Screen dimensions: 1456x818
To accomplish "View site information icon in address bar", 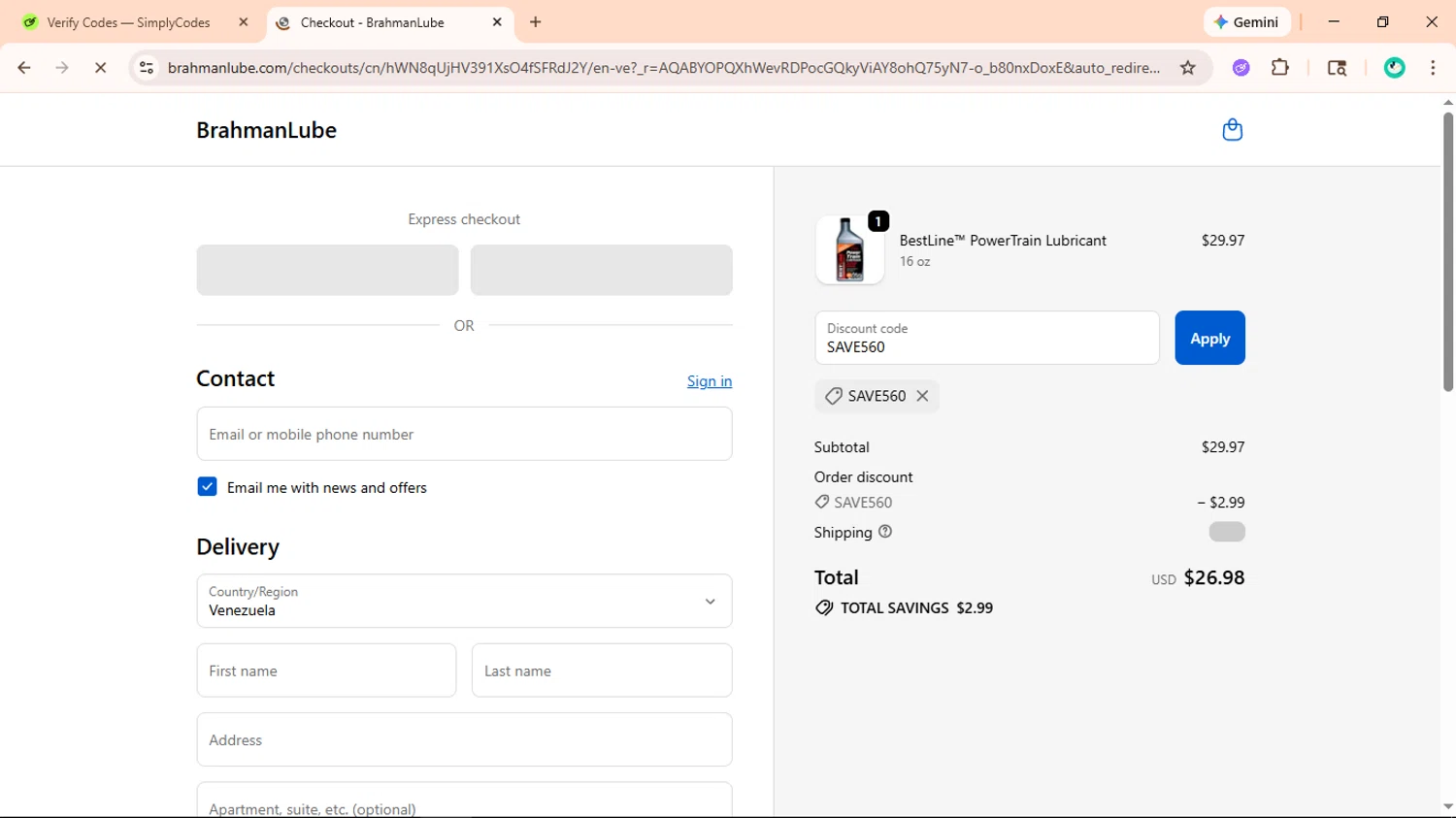I will point(147,68).
